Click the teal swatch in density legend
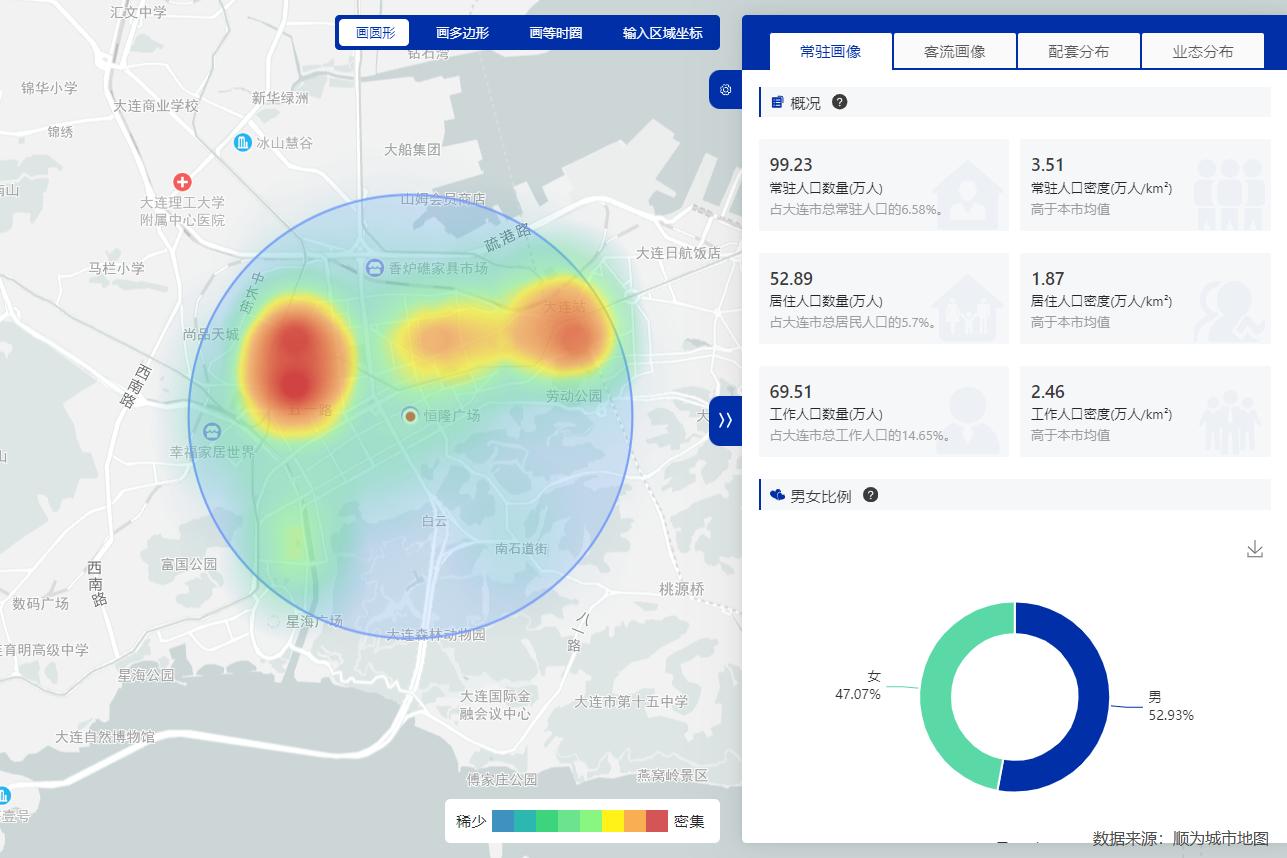Viewport: 1287px width, 858px height. [x=525, y=821]
